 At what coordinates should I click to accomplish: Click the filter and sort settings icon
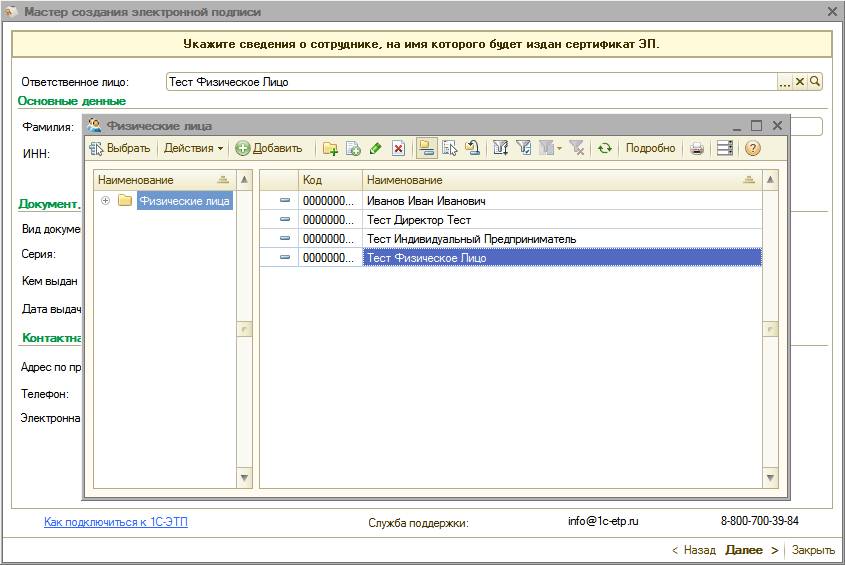click(501, 148)
